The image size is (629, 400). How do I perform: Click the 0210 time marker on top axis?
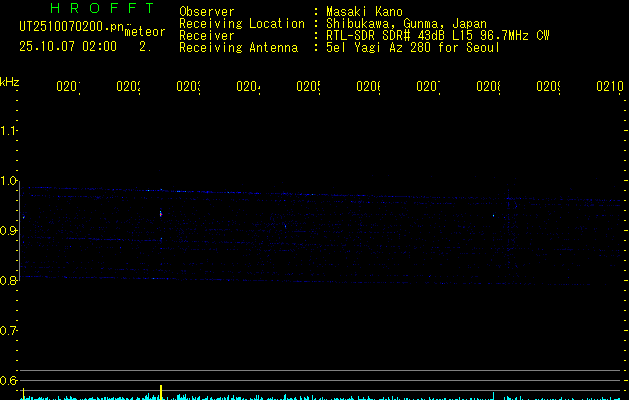[608, 87]
